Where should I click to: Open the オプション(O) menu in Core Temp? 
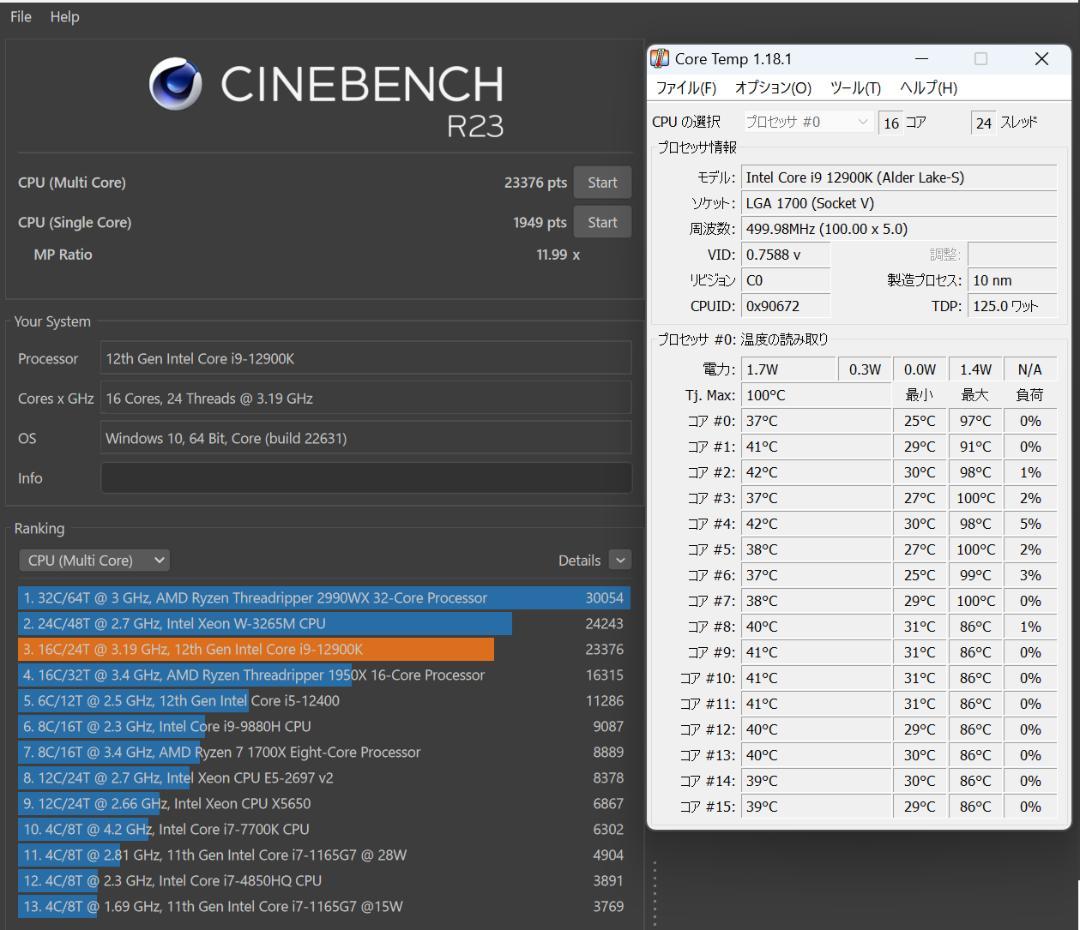tap(773, 87)
